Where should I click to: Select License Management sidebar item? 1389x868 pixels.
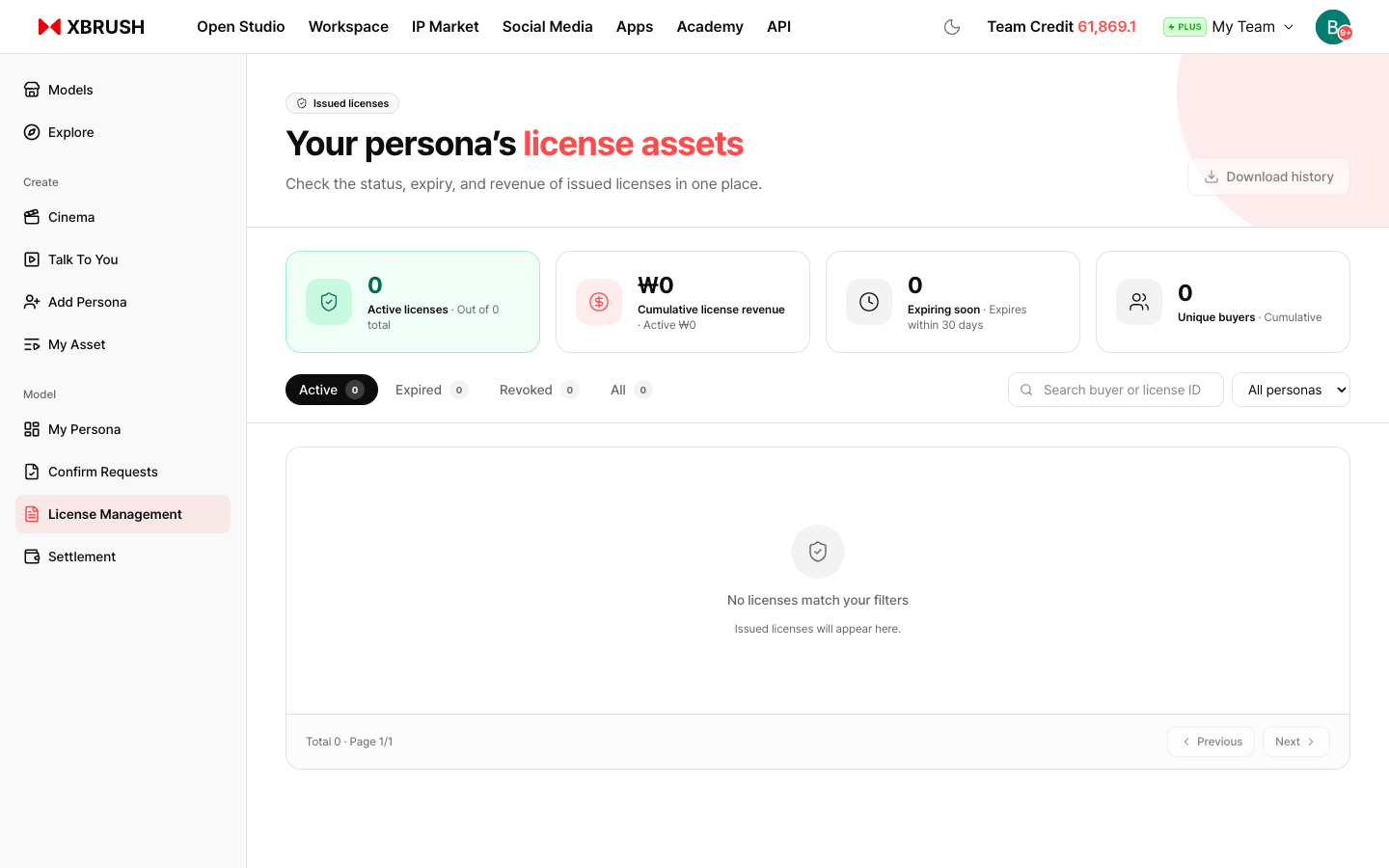click(123, 514)
